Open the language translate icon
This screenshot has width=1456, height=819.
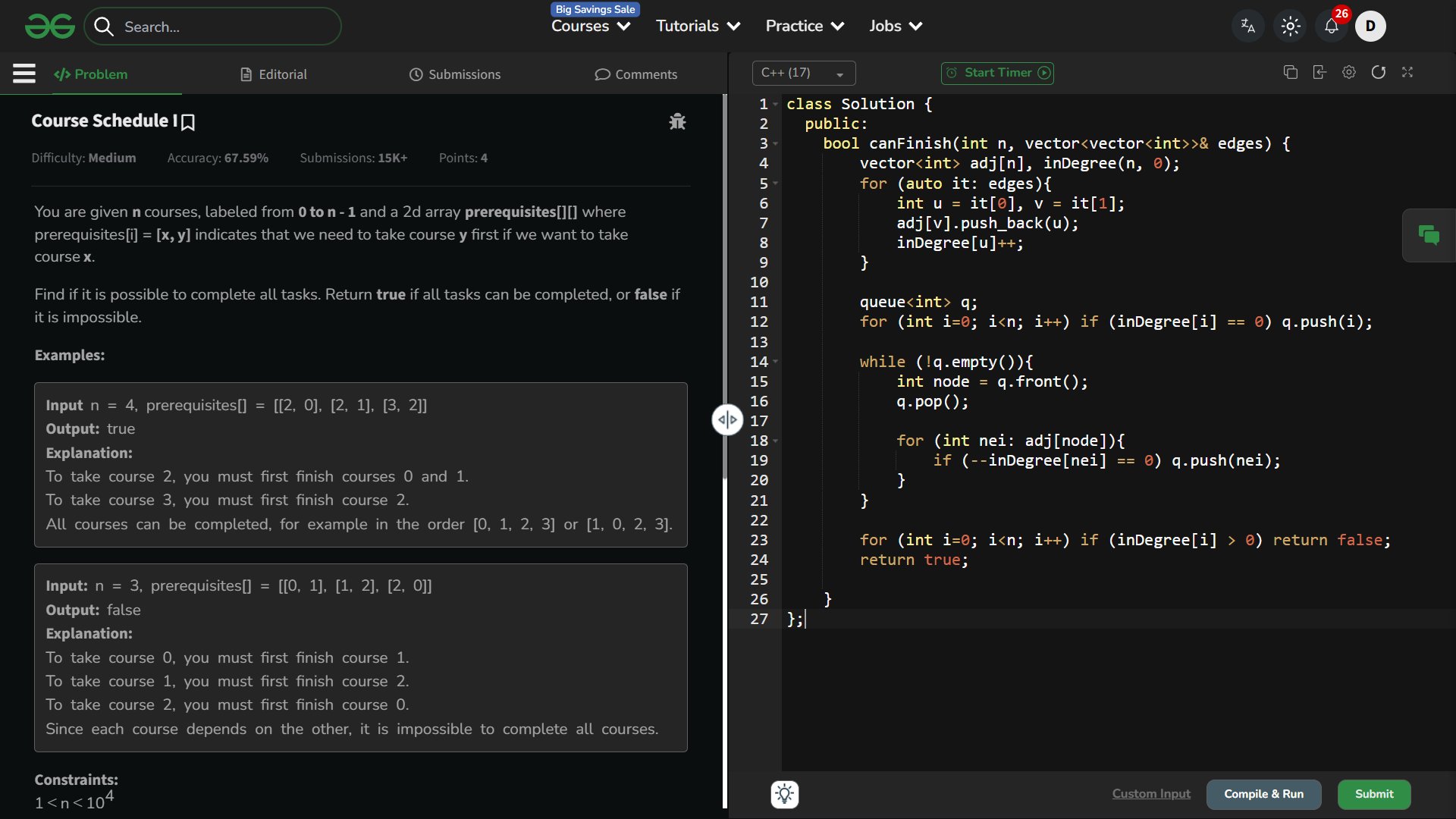[x=1247, y=27]
